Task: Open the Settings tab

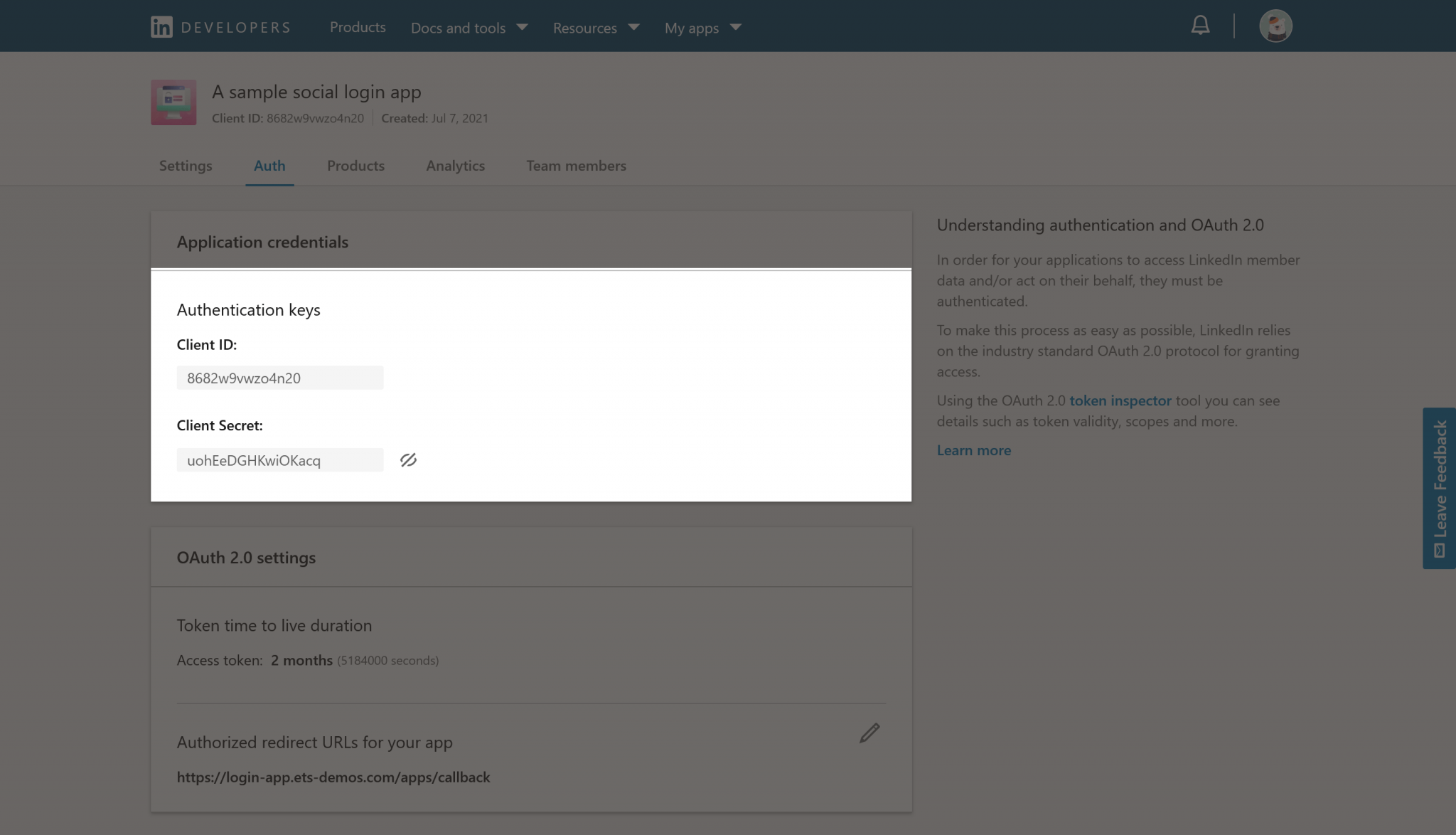Action: 185,166
